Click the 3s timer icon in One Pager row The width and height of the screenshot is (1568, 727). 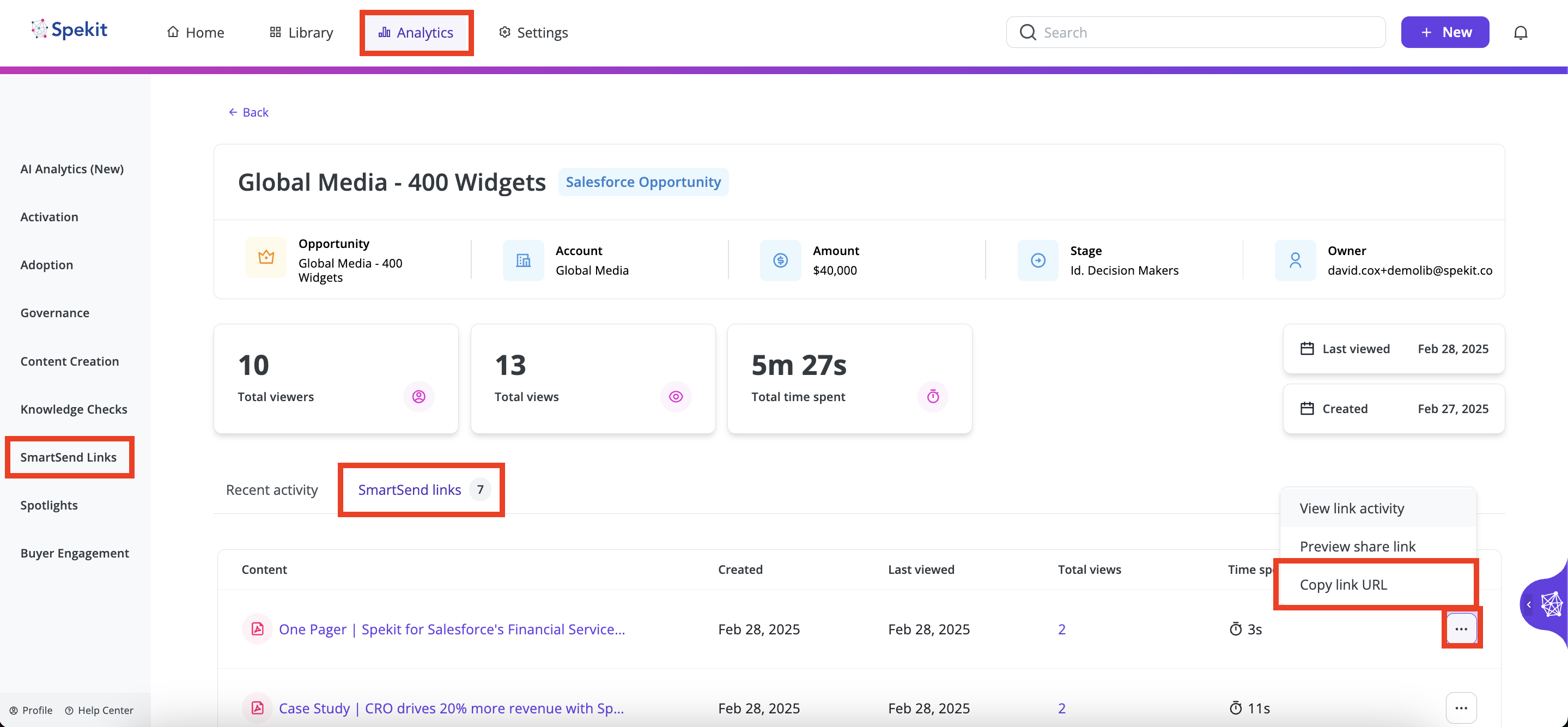click(x=1235, y=629)
